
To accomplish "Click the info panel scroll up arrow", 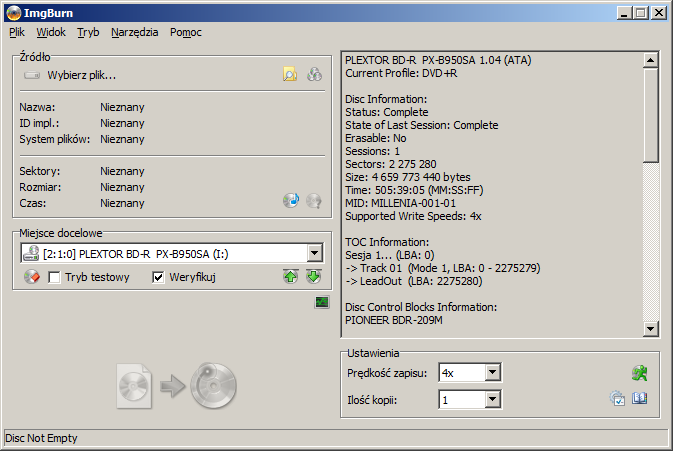I will point(651,60).
